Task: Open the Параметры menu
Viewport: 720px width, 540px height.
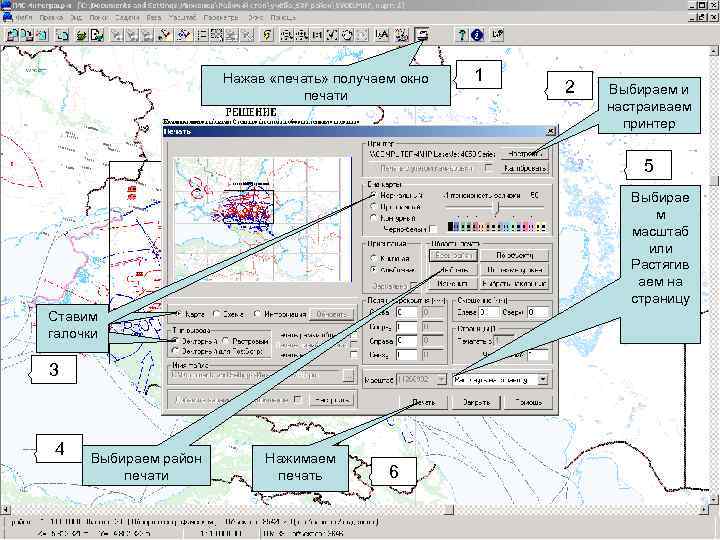Action: [221, 17]
